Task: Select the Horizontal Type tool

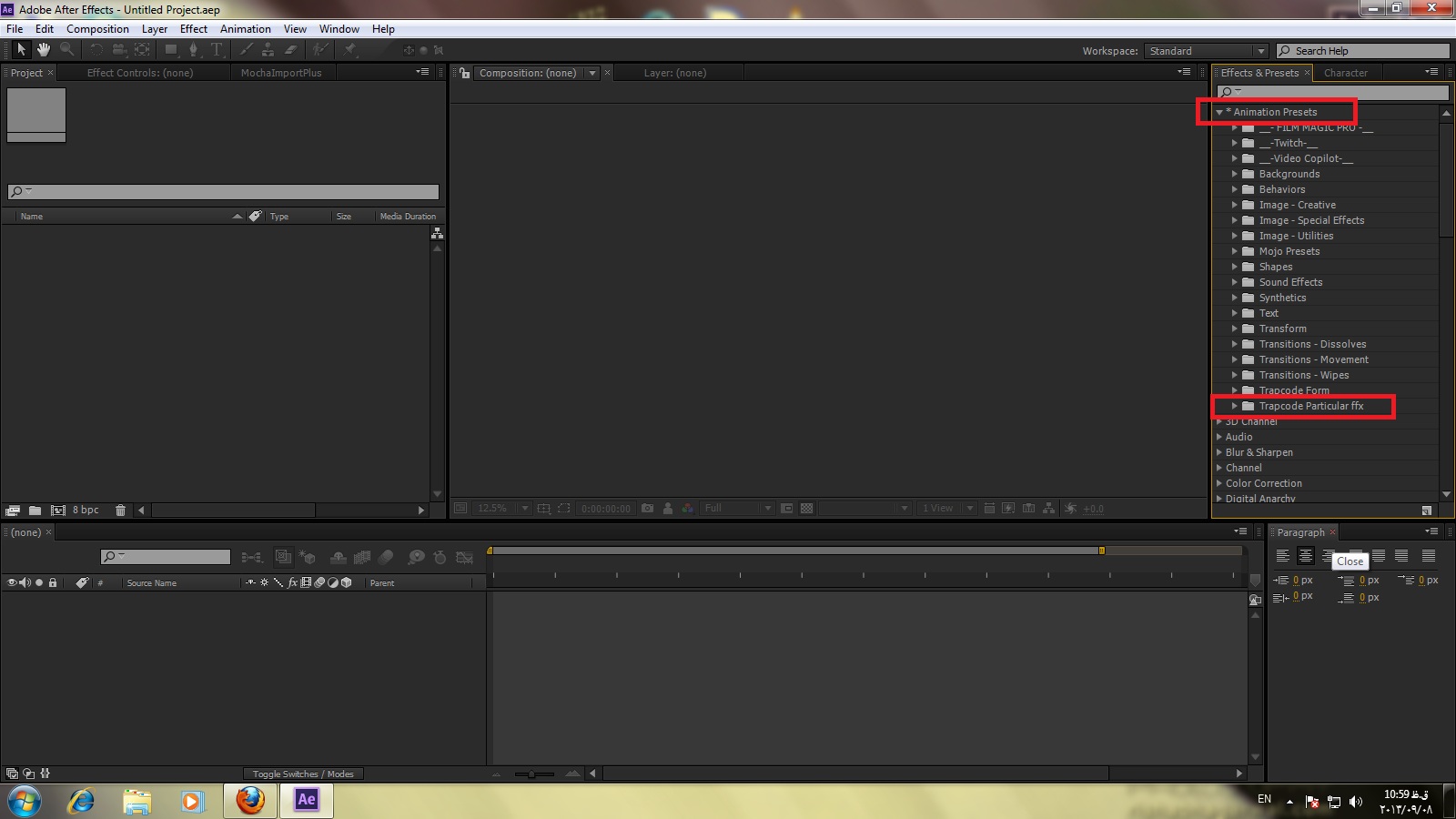Action: coord(217,49)
